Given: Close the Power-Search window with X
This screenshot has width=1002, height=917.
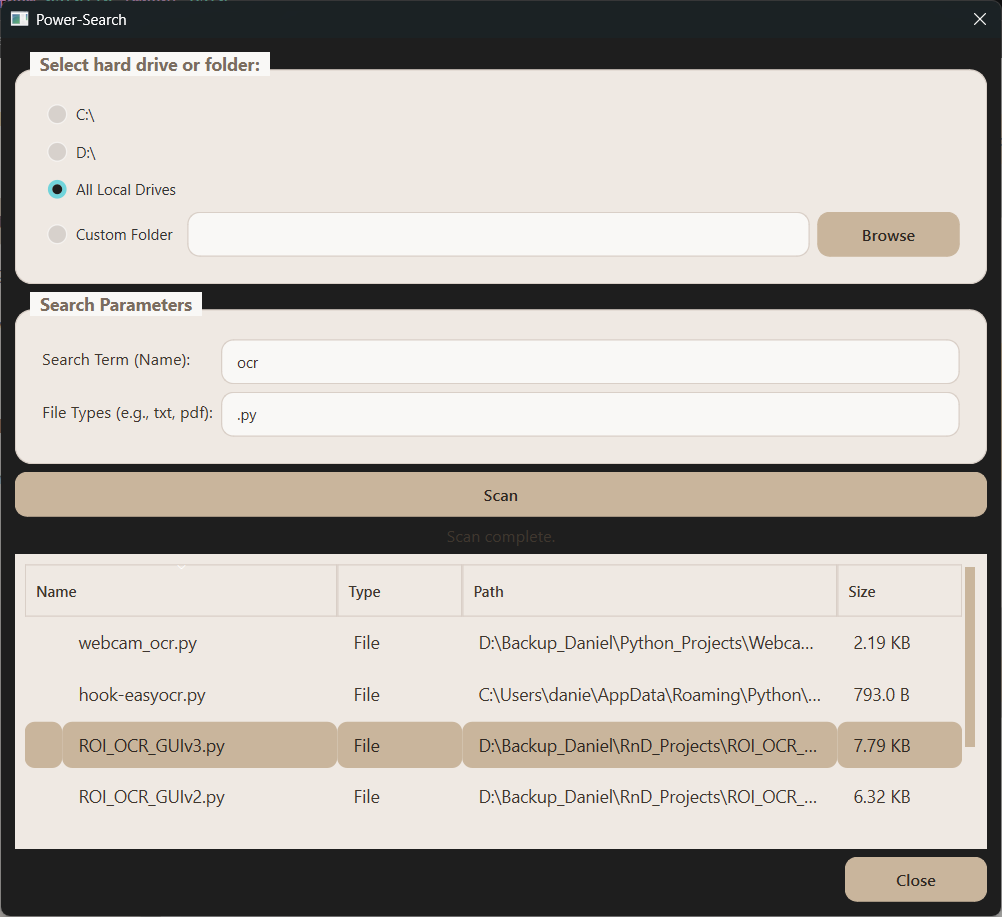Looking at the screenshot, I should (x=980, y=19).
